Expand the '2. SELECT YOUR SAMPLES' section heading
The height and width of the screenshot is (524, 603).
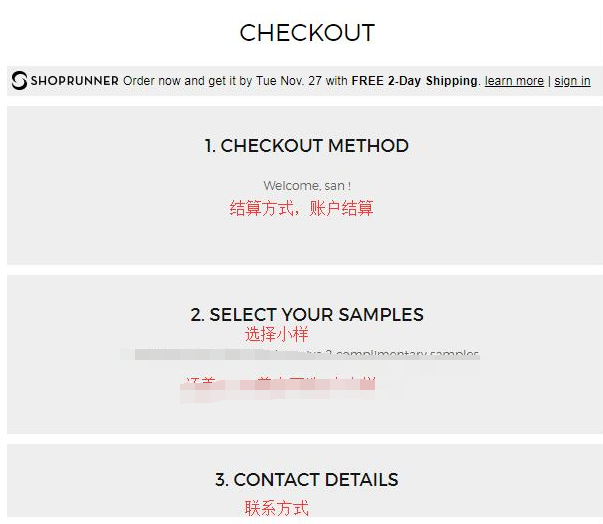click(306, 315)
